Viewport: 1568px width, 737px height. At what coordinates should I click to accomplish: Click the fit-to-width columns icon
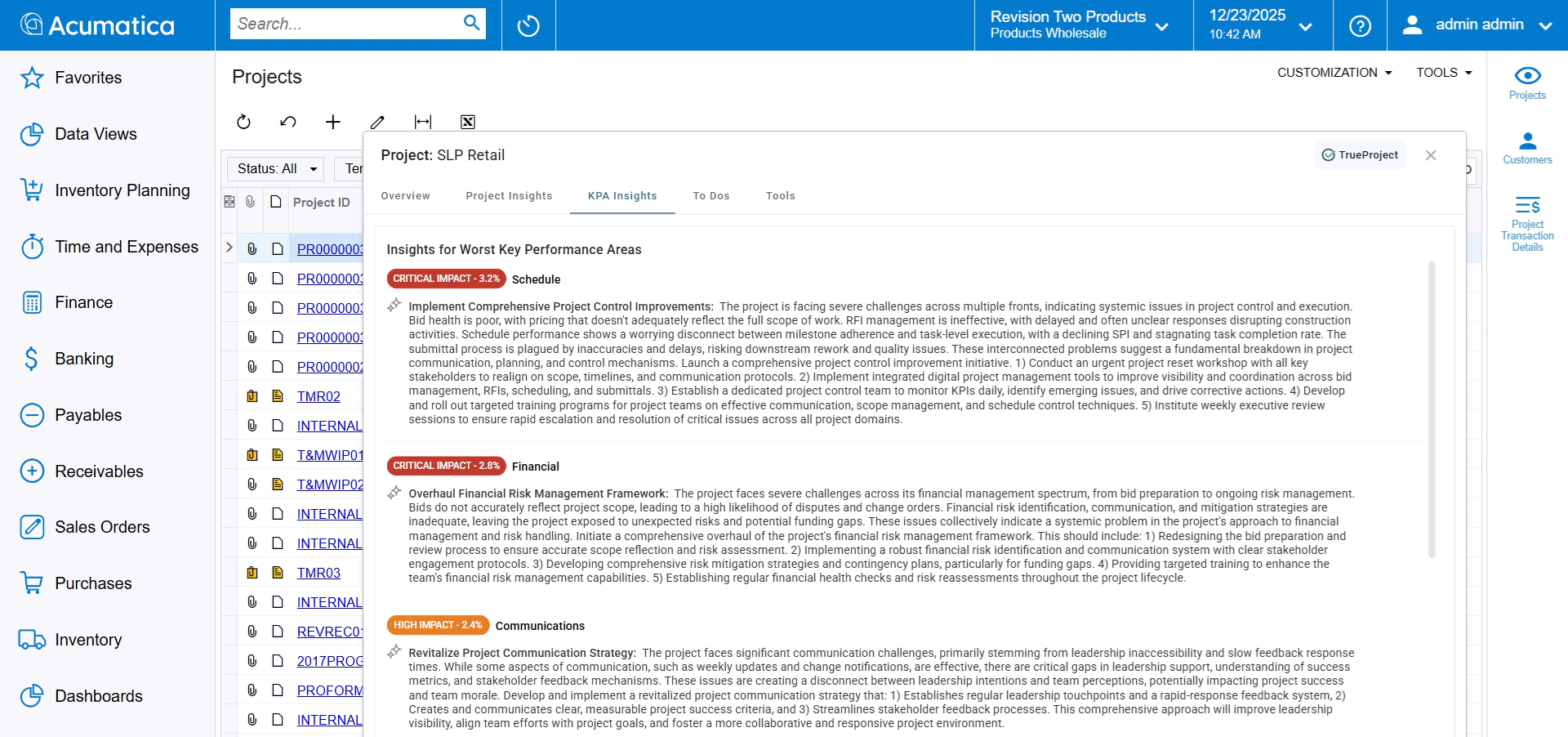(x=422, y=122)
